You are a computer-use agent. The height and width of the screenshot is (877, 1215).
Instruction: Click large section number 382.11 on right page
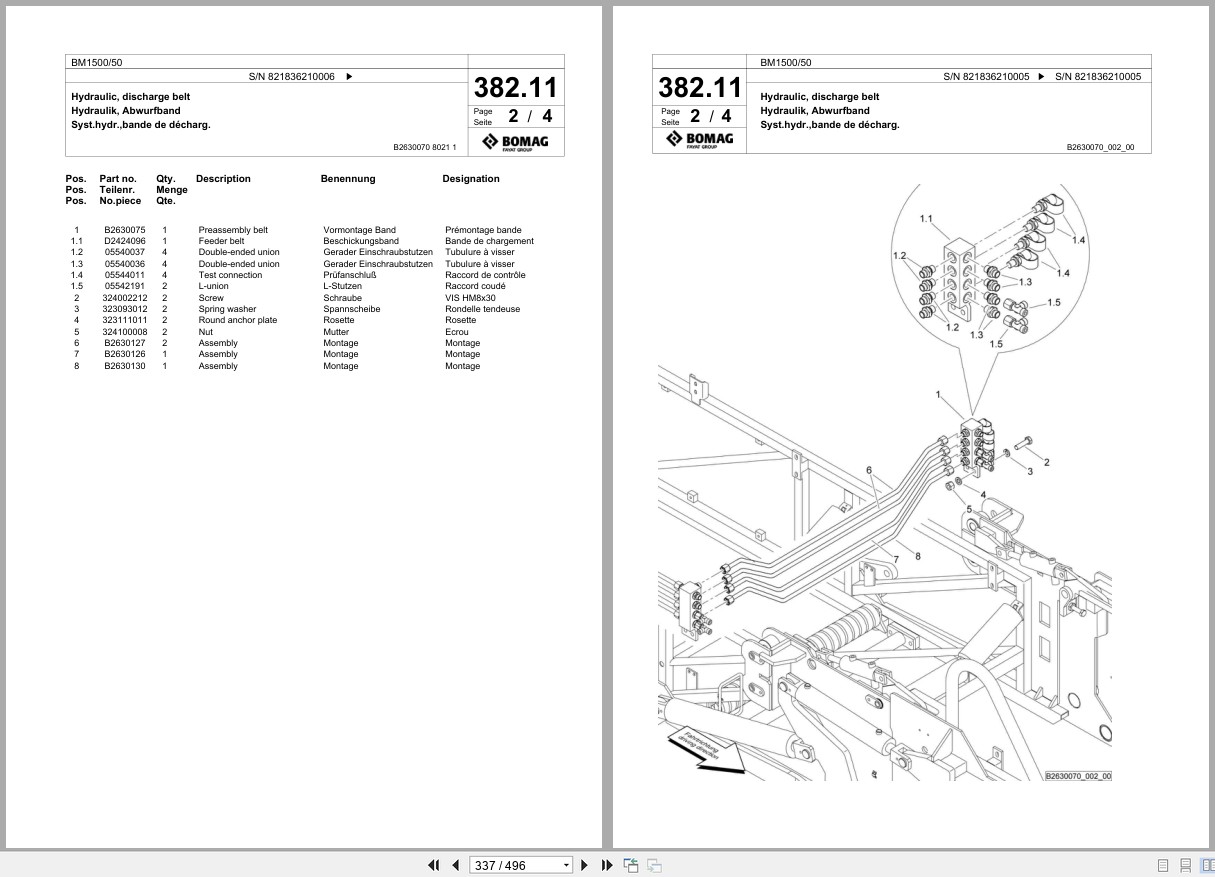tap(700, 87)
